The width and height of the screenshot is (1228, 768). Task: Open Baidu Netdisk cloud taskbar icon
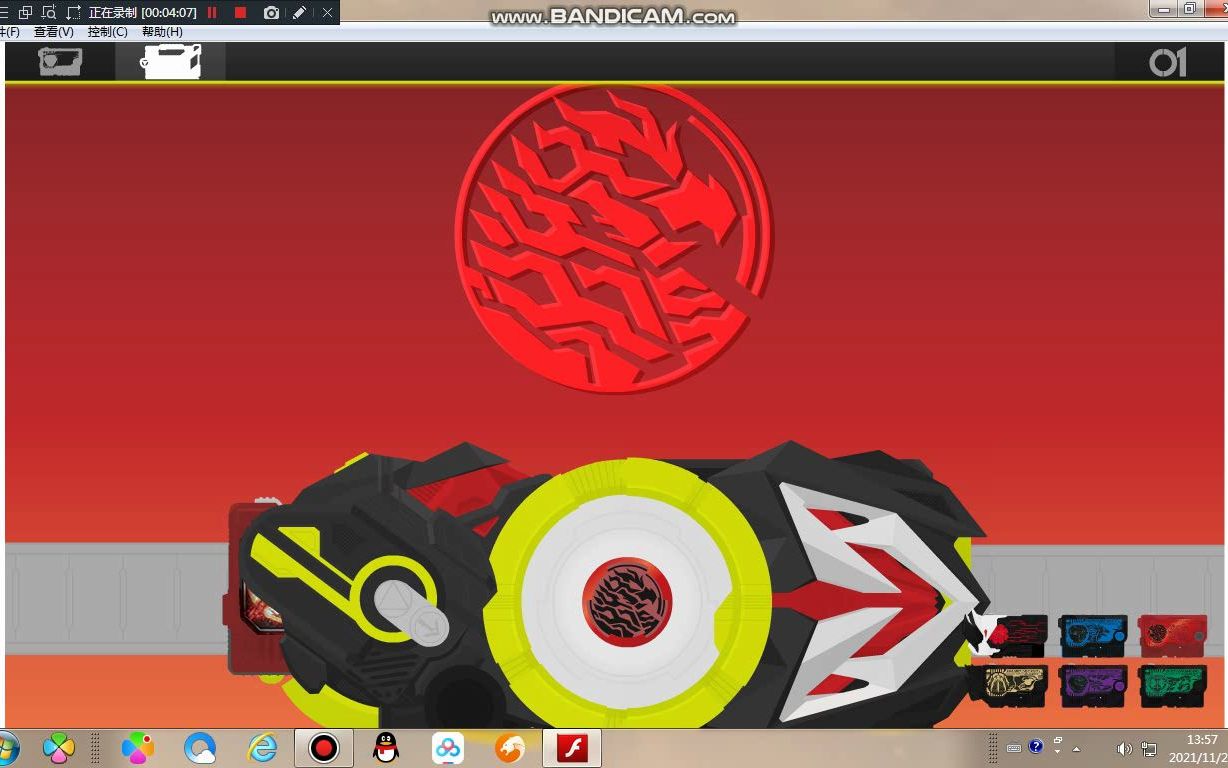pyautogui.click(x=448, y=747)
